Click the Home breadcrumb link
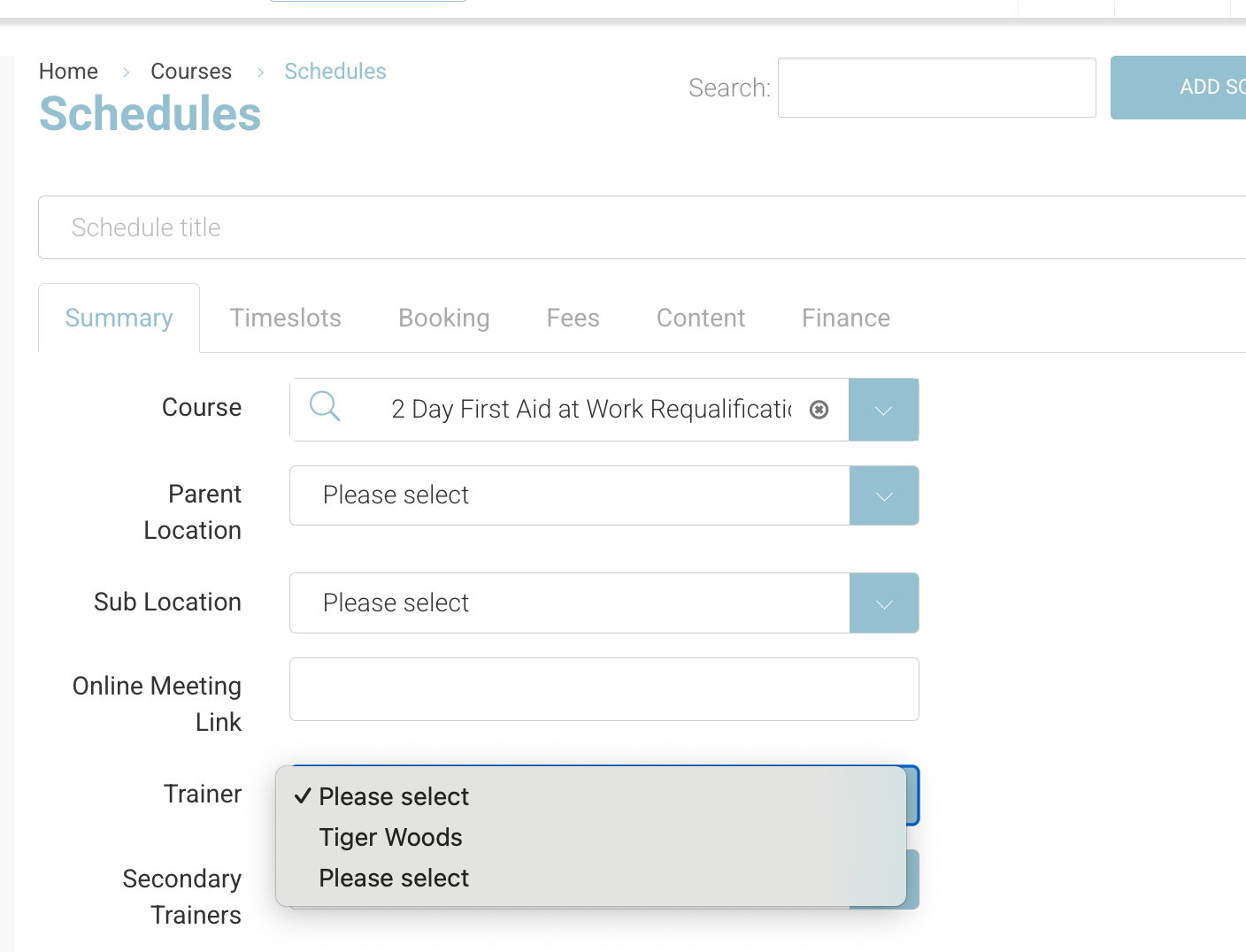The width and height of the screenshot is (1246, 952). click(68, 71)
